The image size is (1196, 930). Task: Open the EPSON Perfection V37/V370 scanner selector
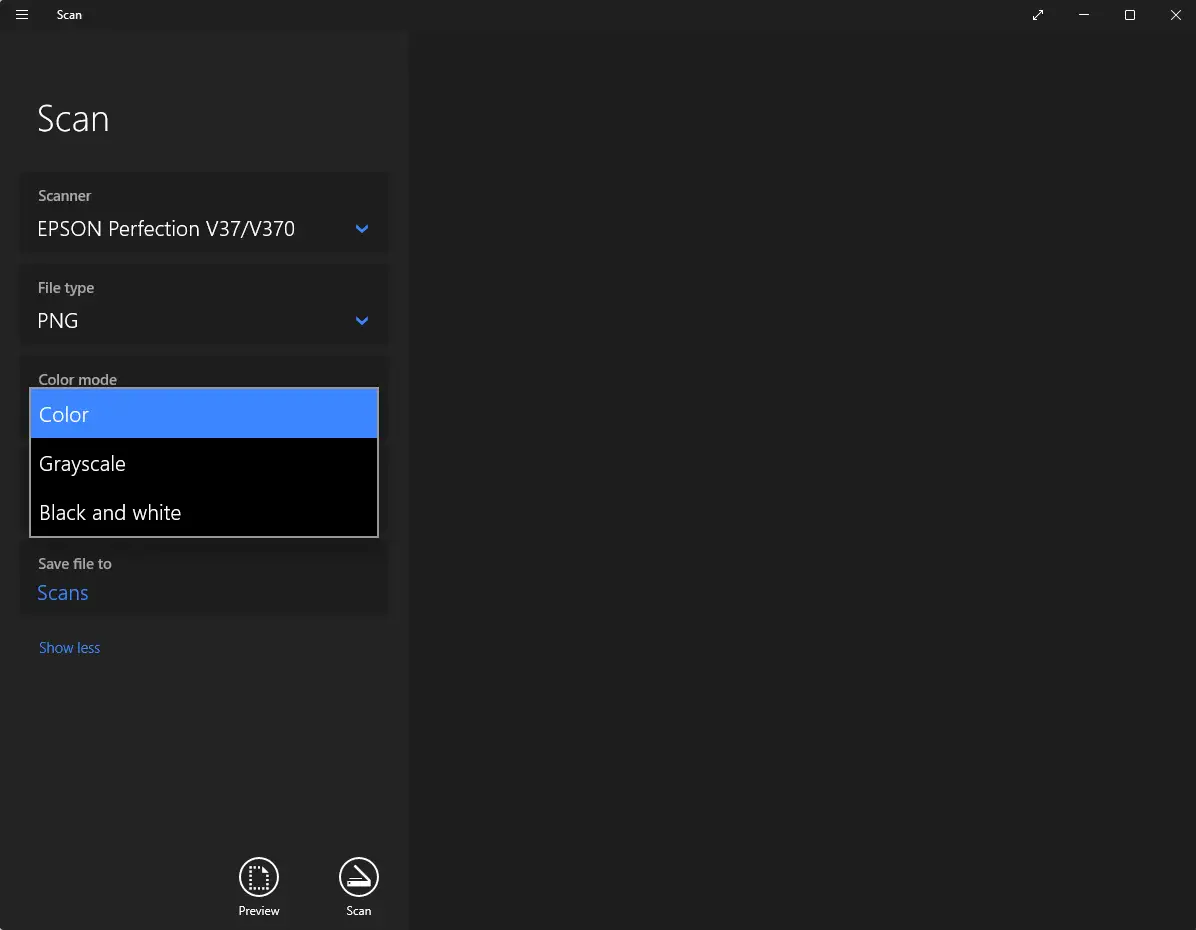(x=166, y=229)
